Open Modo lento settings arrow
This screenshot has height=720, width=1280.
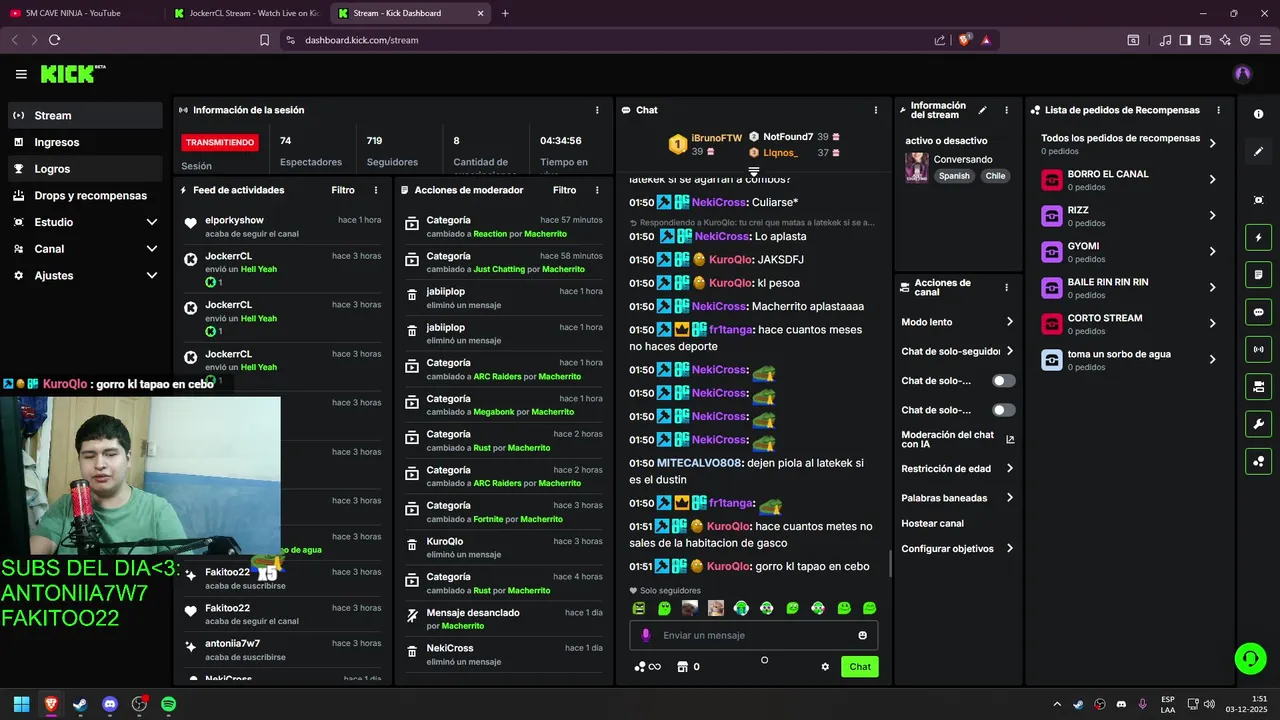pyautogui.click(x=1009, y=322)
